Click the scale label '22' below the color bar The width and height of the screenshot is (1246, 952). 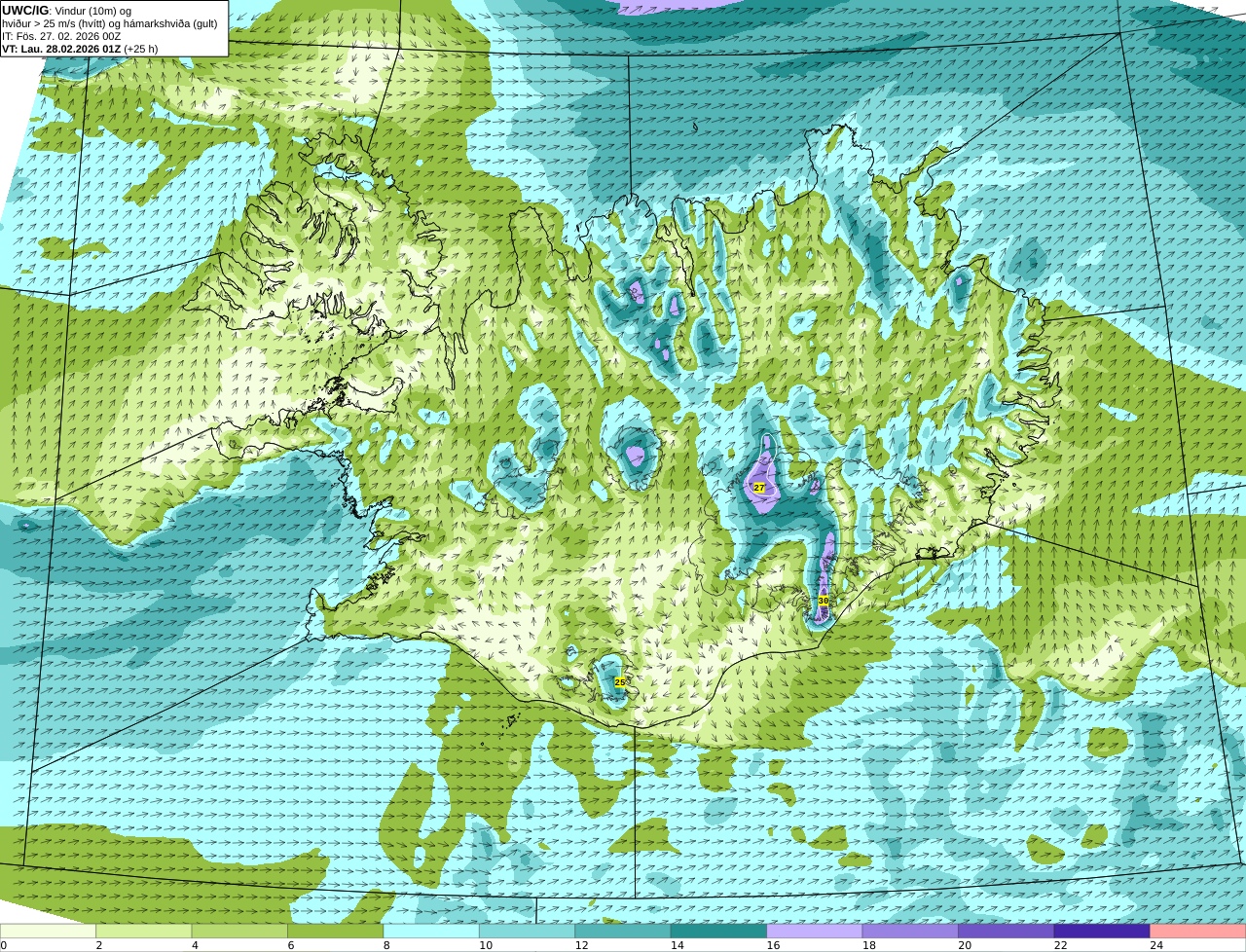click(x=1061, y=944)
